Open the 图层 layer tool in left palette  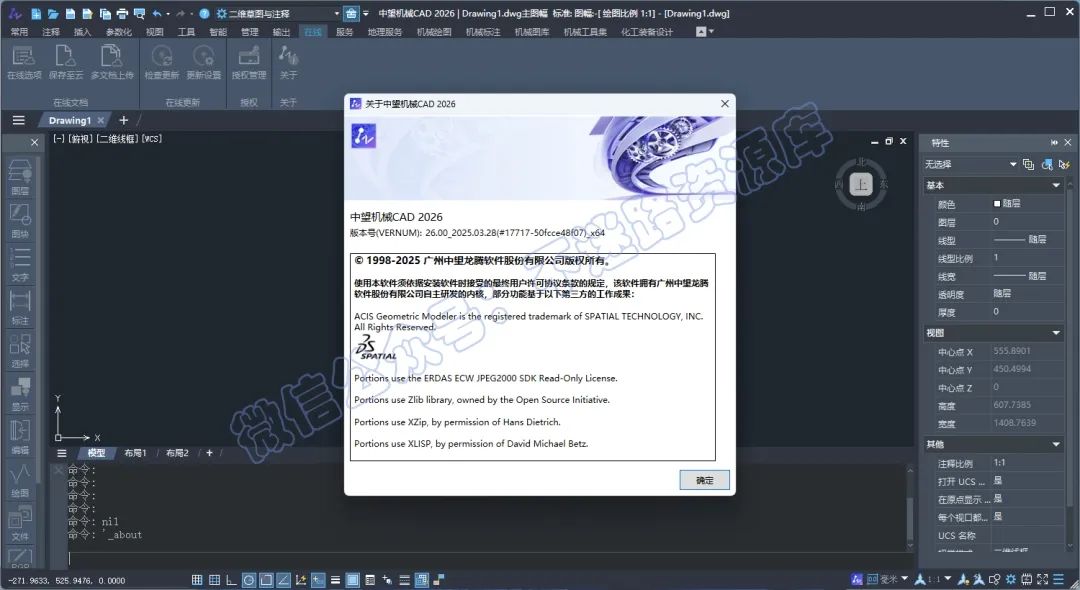tap(20, 178)
